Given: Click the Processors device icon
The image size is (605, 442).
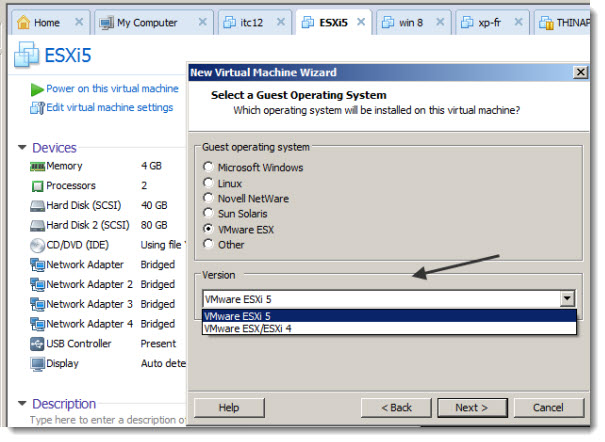Looking at the screenshot, I should coord(37,186).
